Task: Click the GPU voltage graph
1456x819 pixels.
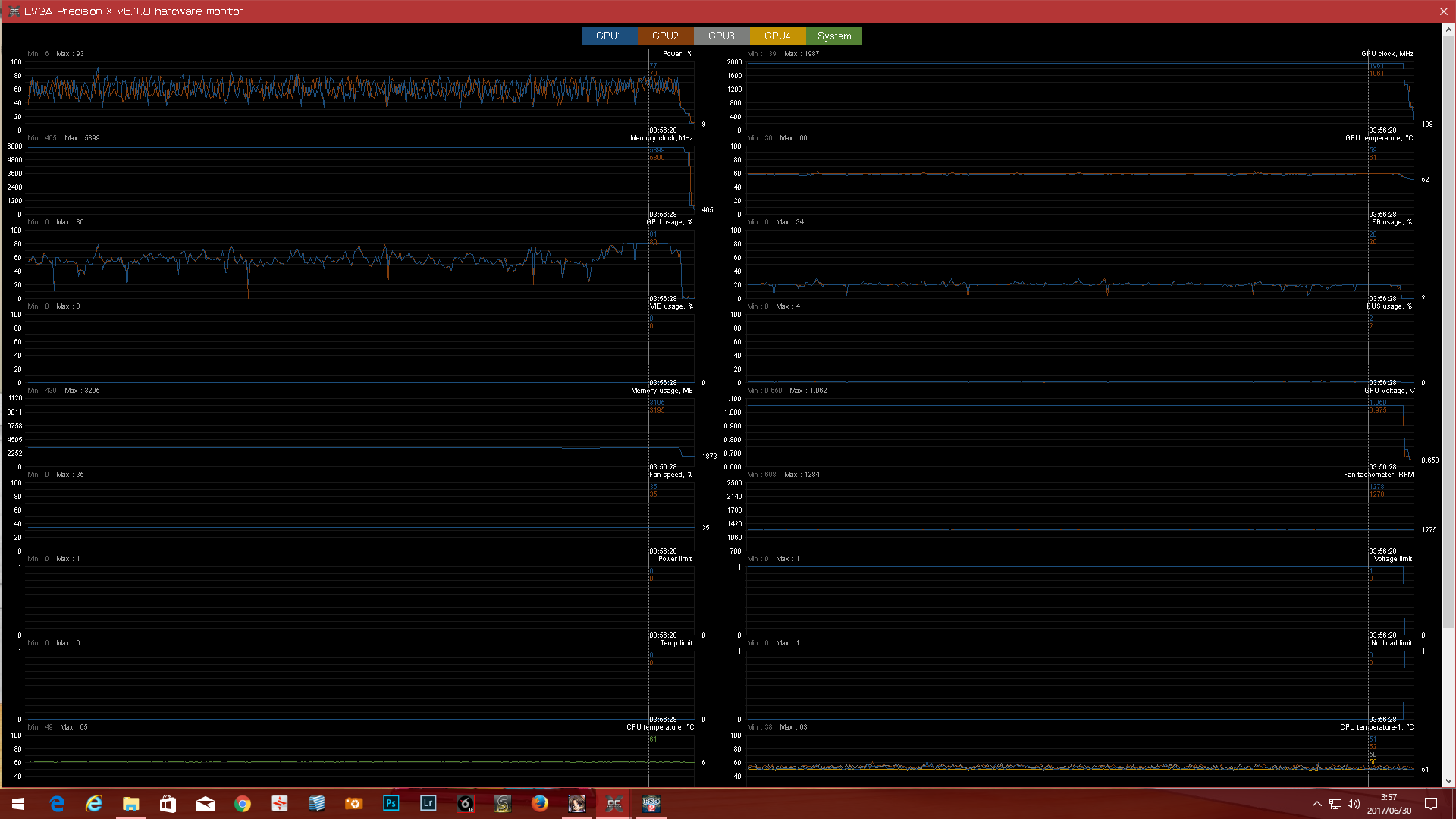Action: (x=1080, y=432)
